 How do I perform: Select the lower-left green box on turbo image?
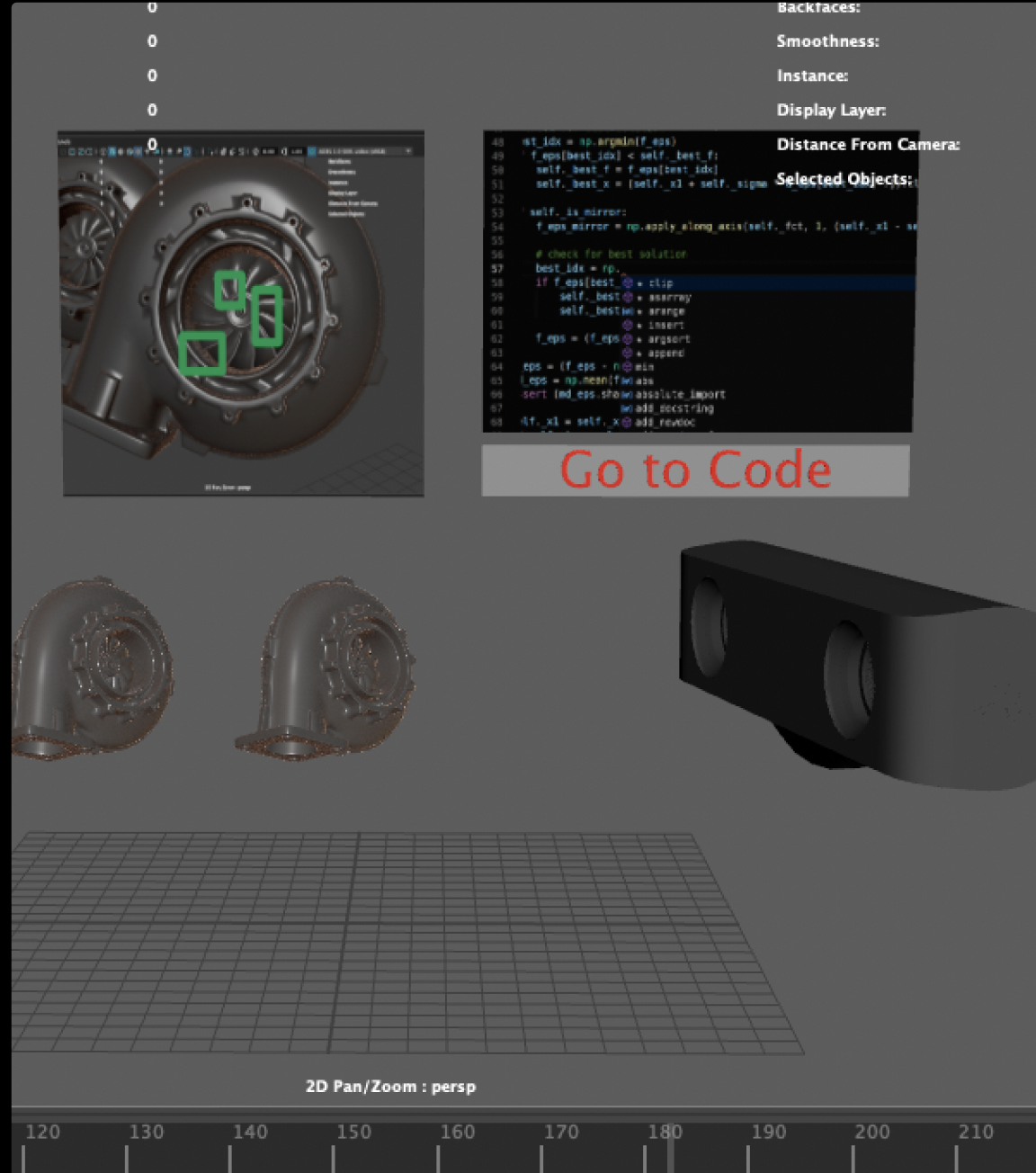tap(201, 353)
